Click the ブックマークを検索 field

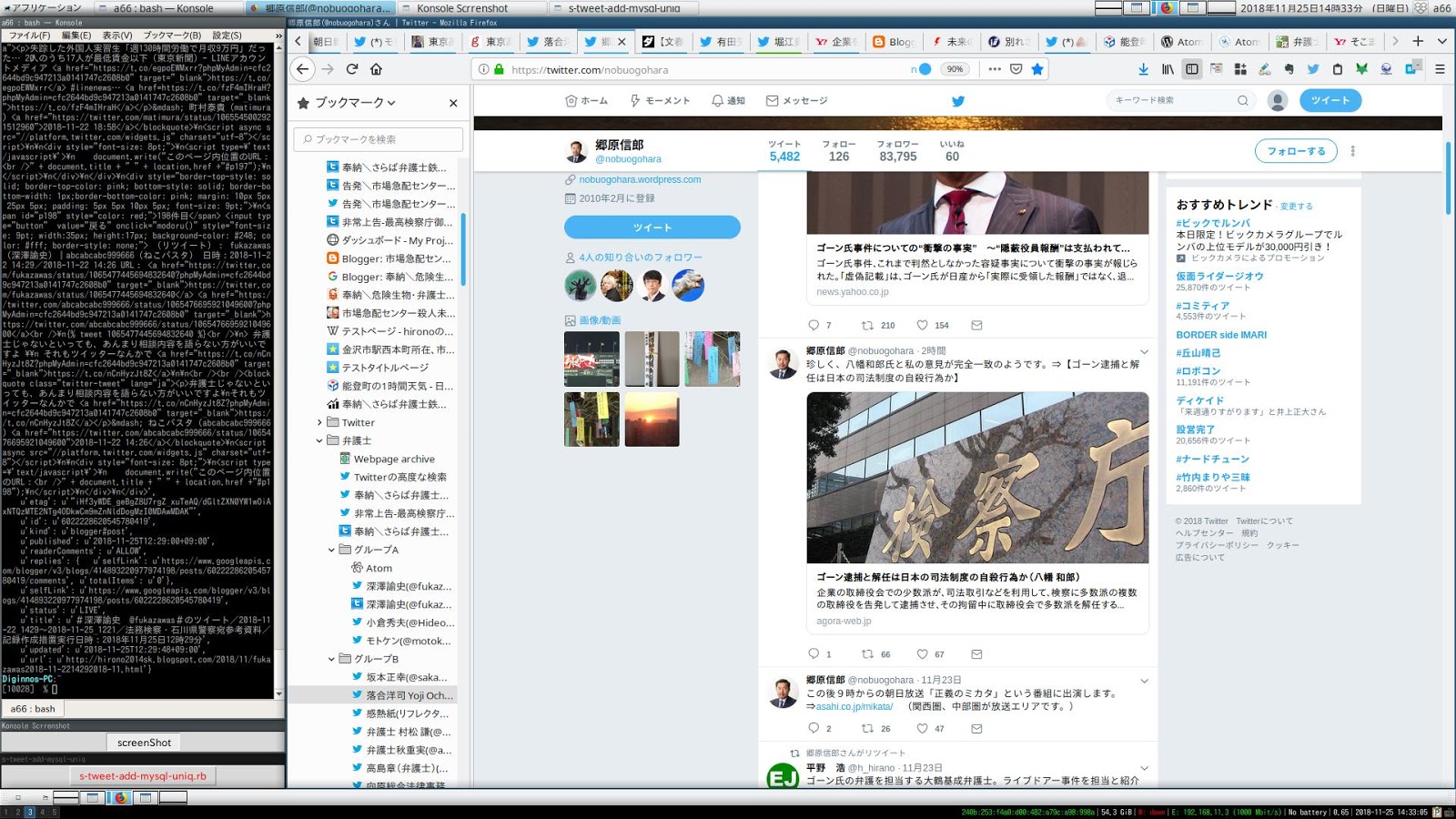378,139
